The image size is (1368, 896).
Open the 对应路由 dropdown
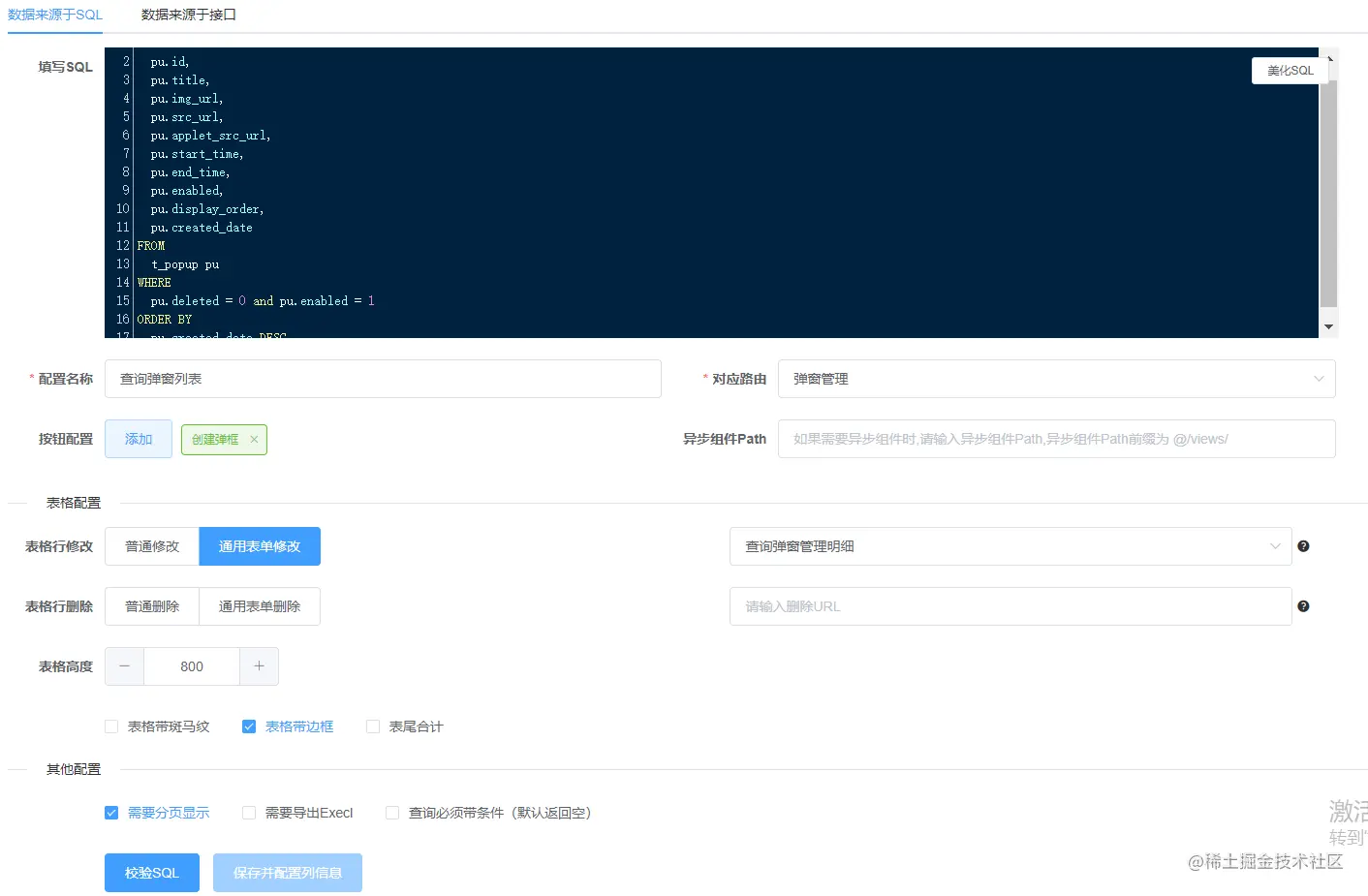tap(1056, 379)
